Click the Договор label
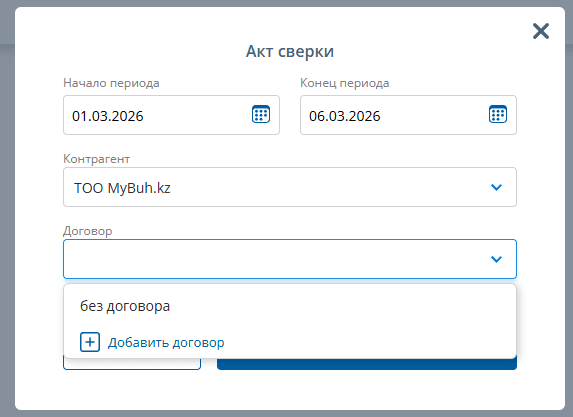 click(88, 231)
